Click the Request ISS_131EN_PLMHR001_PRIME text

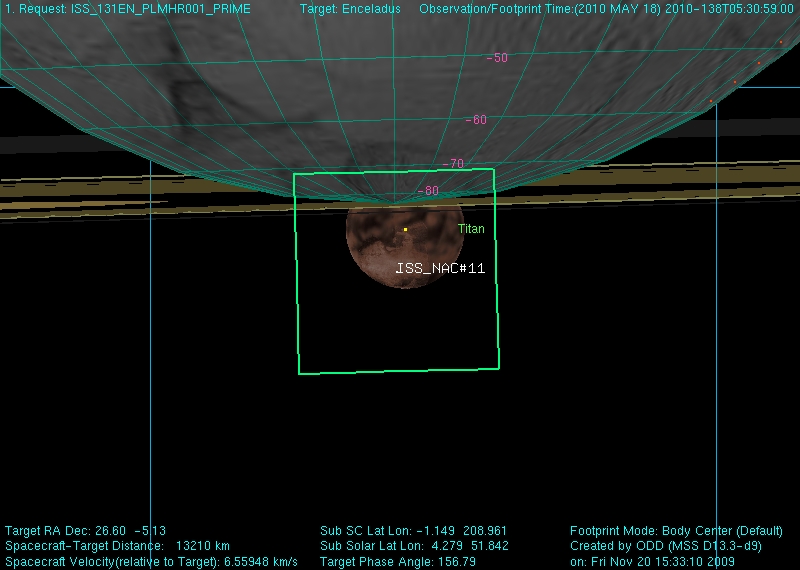point(128,9)
